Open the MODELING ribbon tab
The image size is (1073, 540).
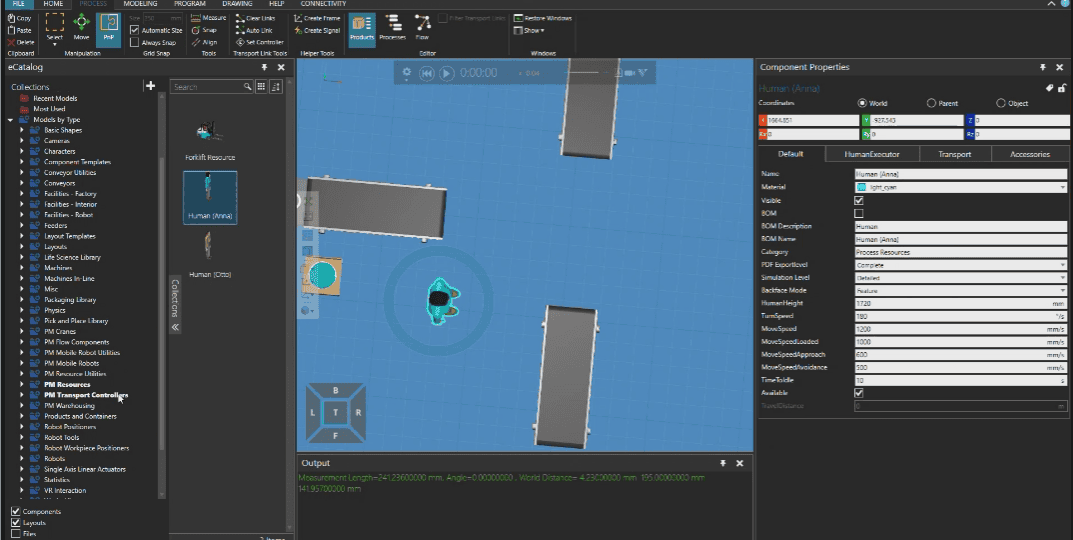tap(140, 4)
